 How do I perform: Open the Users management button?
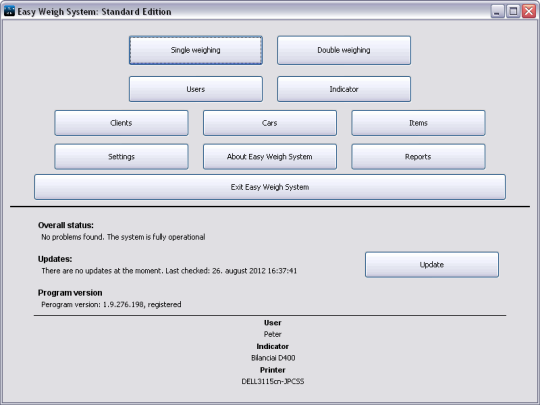click(x=196, y=89)
